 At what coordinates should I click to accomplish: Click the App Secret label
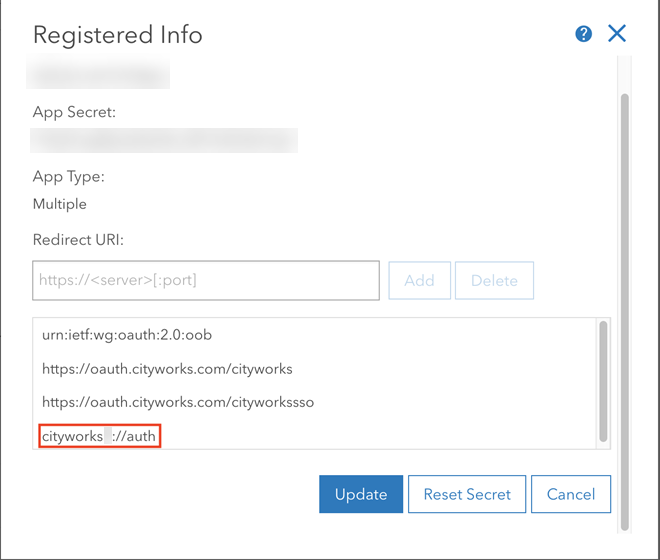click(x=75, y=112)
